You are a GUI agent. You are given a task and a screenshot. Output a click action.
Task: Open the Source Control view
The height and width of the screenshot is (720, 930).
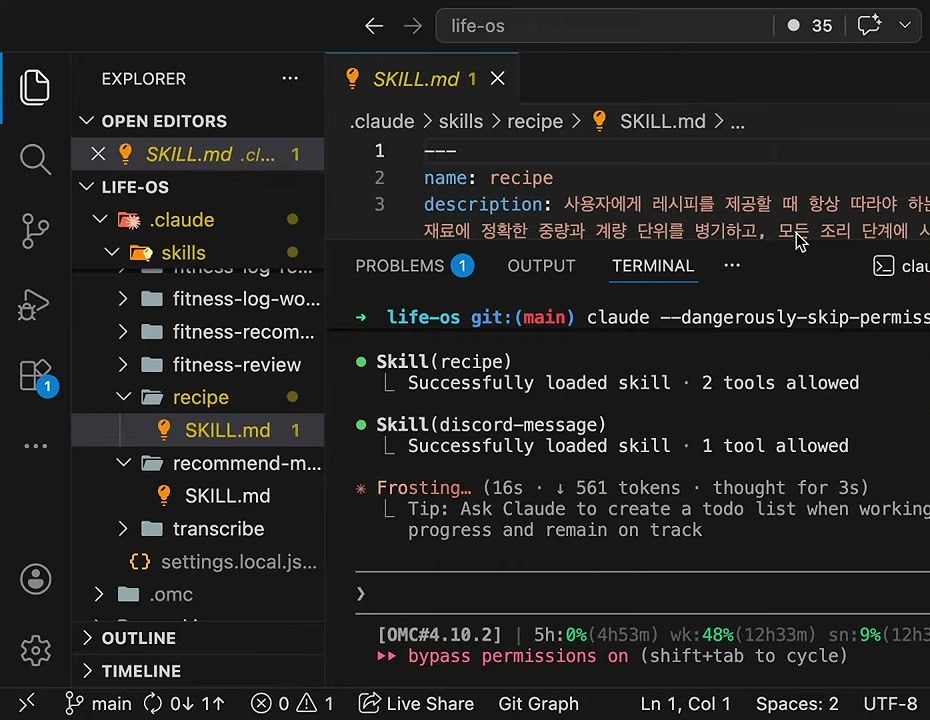click(35, 231)
